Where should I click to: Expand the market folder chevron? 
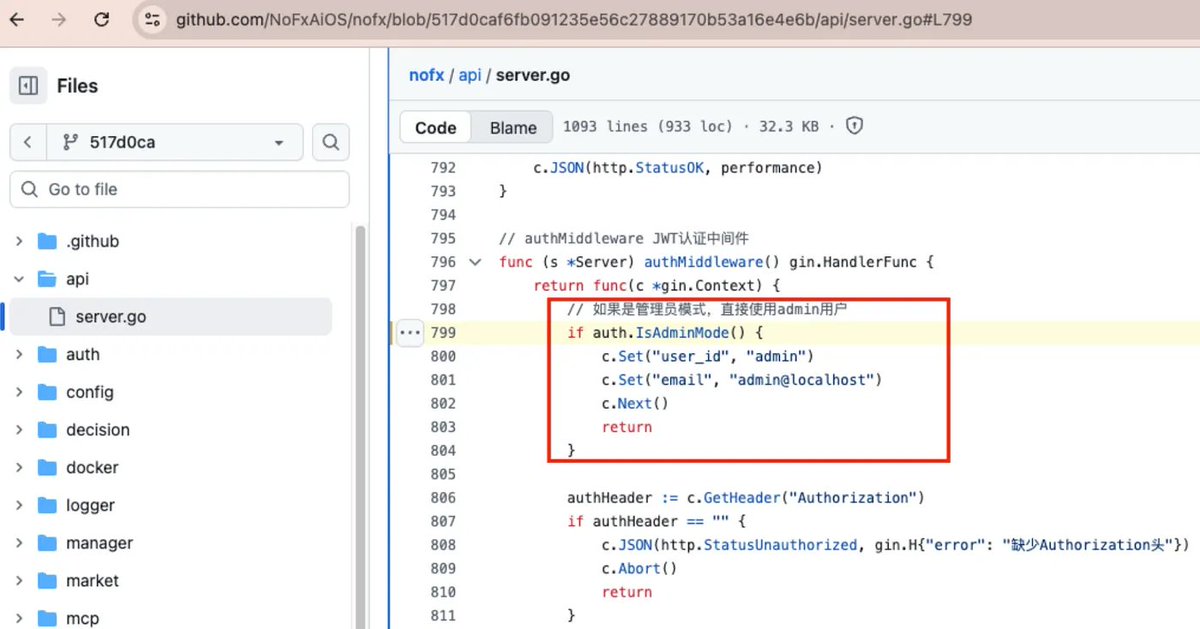tap(19, 581)
